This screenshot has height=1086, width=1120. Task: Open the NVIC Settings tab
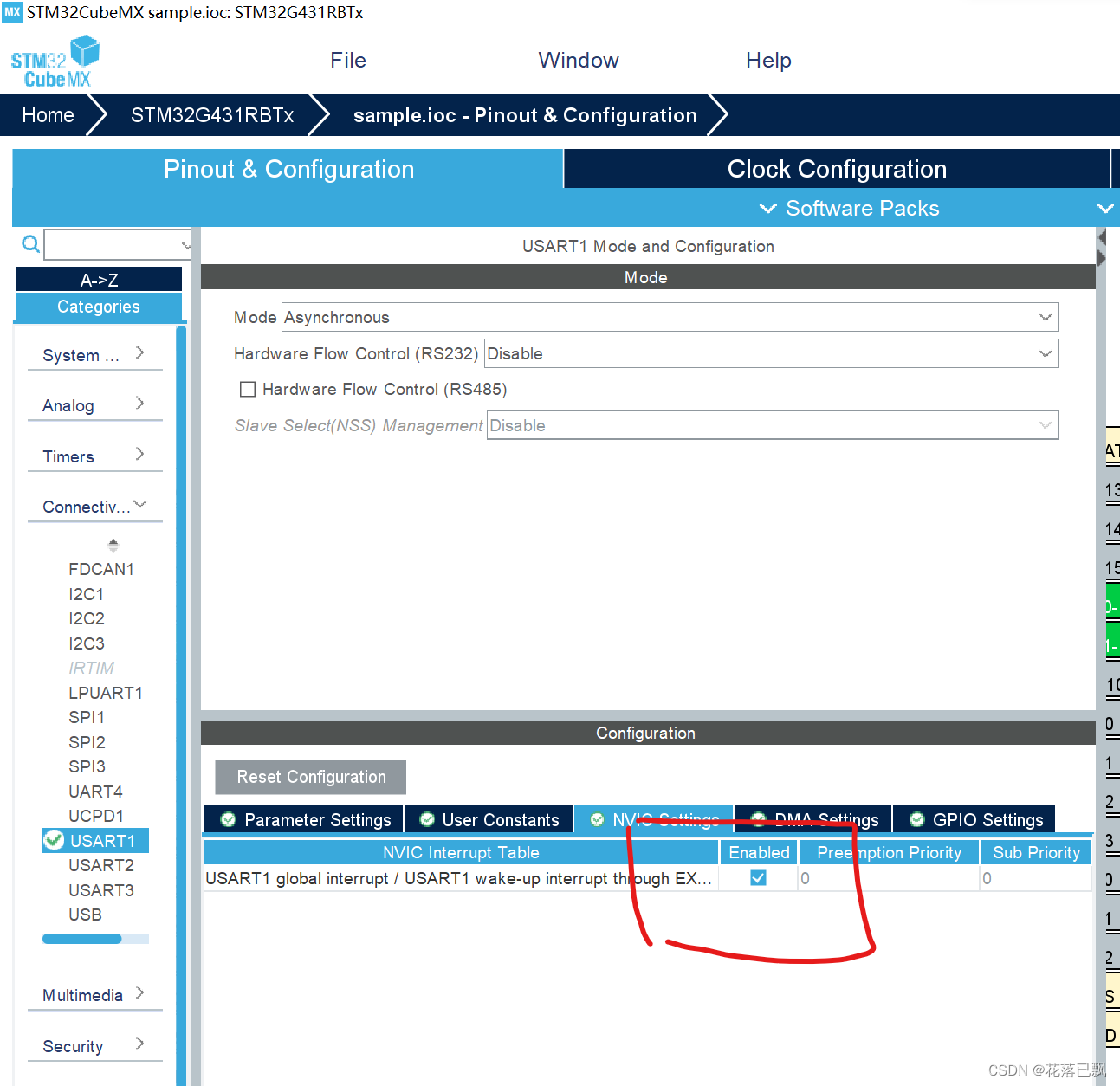coord(654,819)
